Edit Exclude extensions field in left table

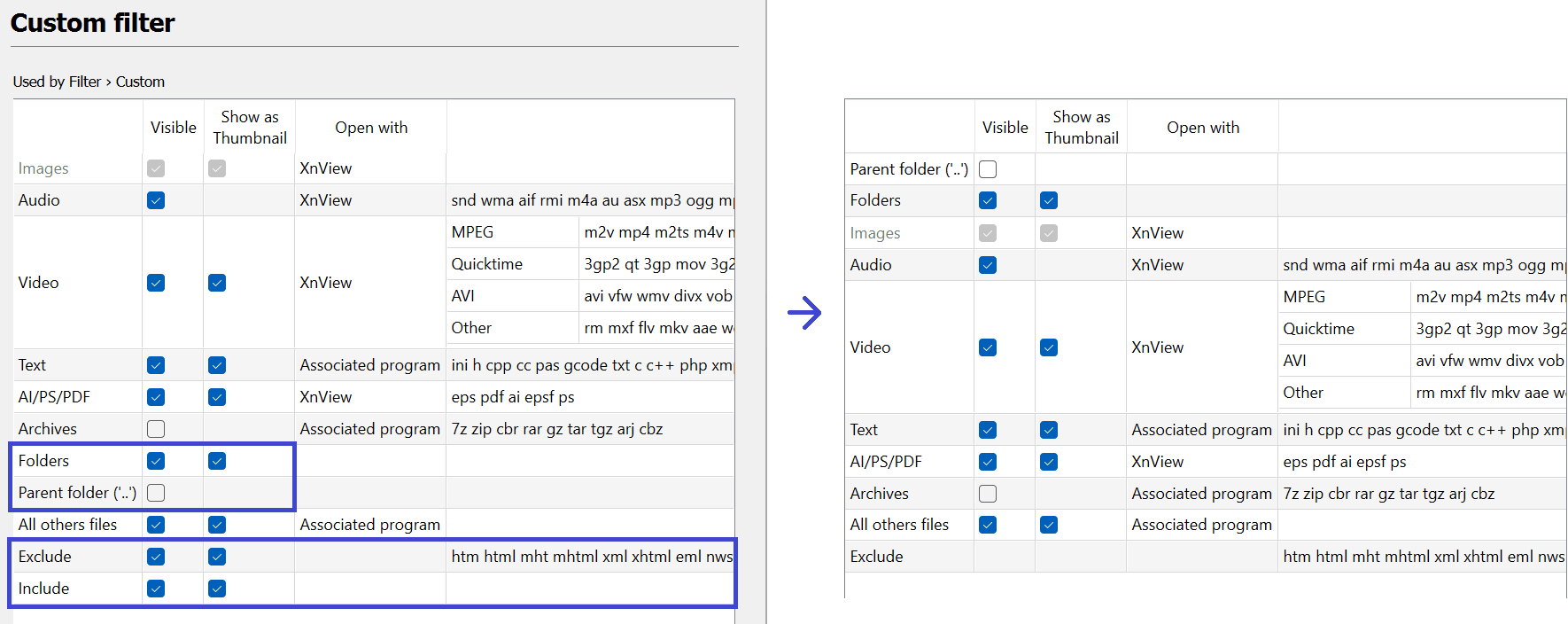click(x=591, y=557)
